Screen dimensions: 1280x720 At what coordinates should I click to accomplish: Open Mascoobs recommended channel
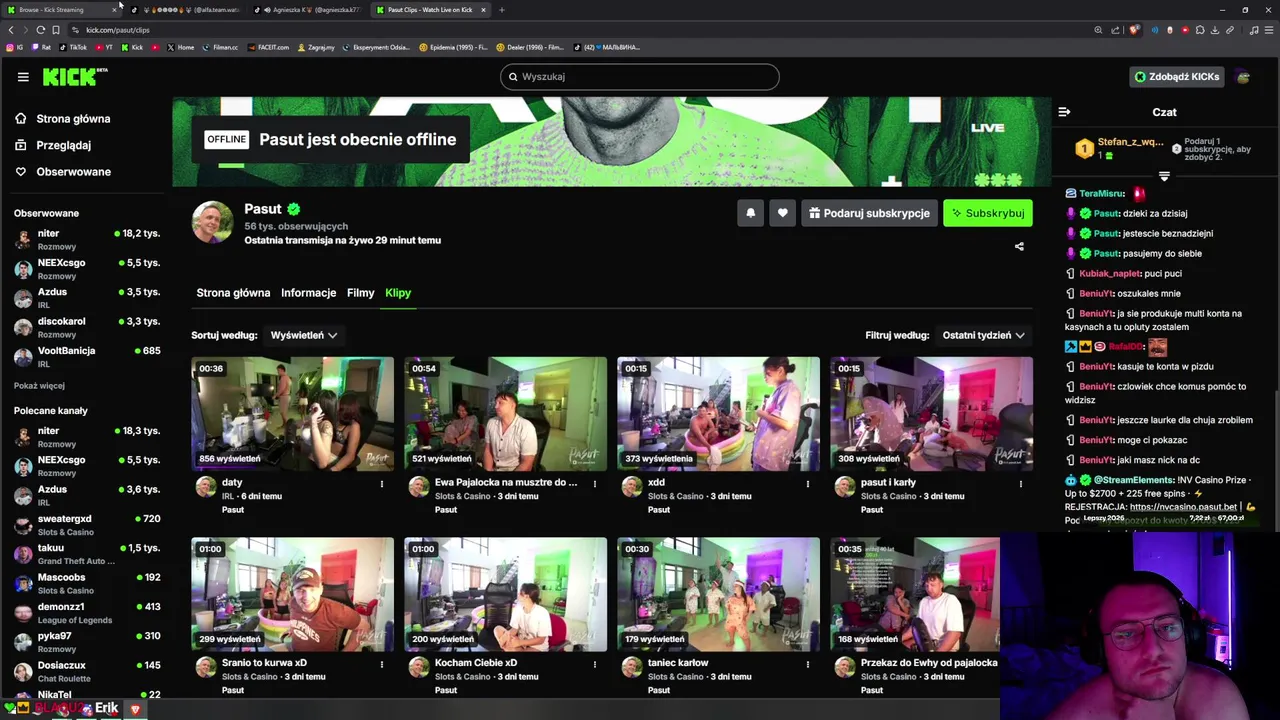(x=86, y=583)
